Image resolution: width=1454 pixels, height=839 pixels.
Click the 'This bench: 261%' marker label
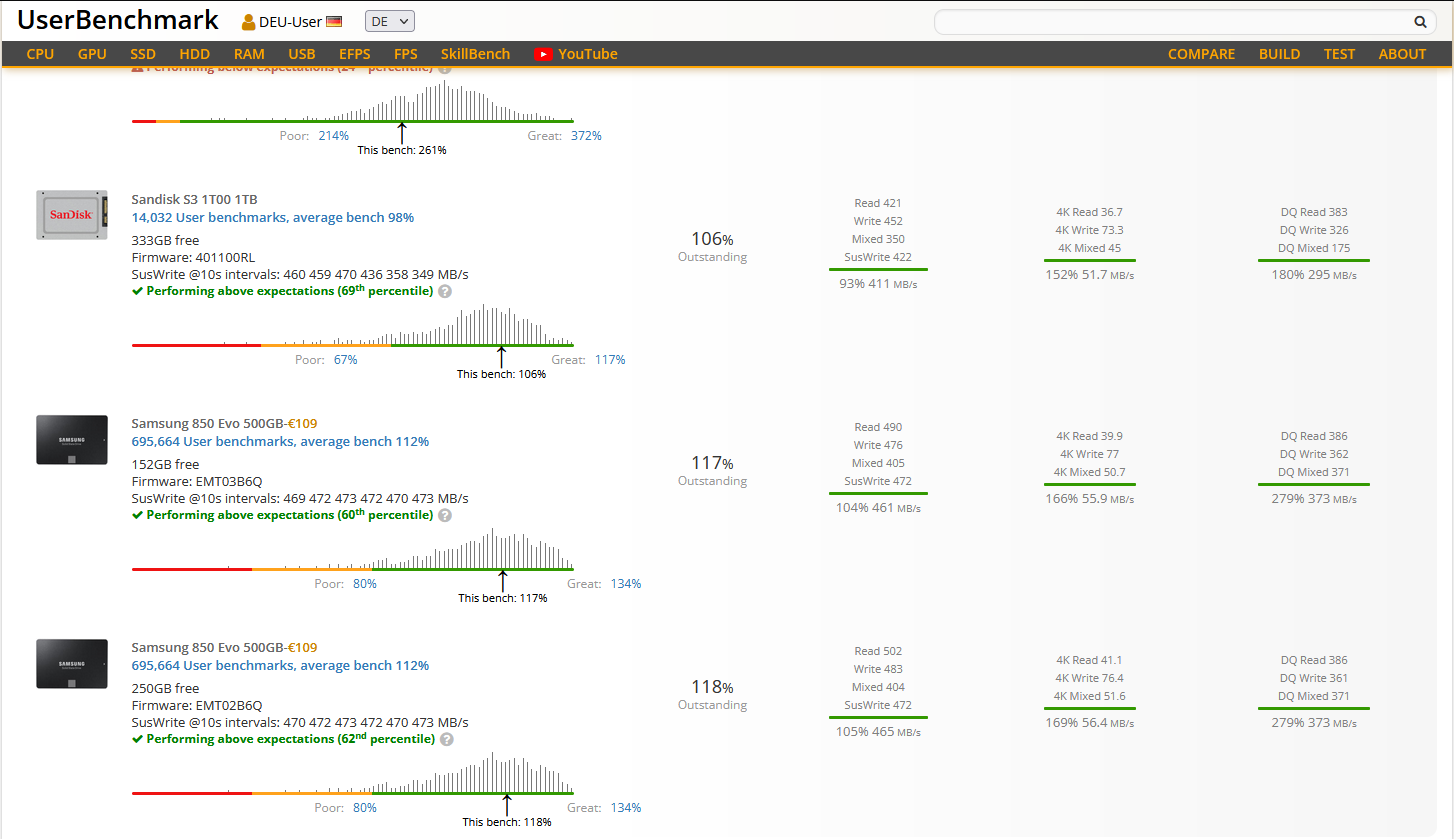(x=402, y=150)
